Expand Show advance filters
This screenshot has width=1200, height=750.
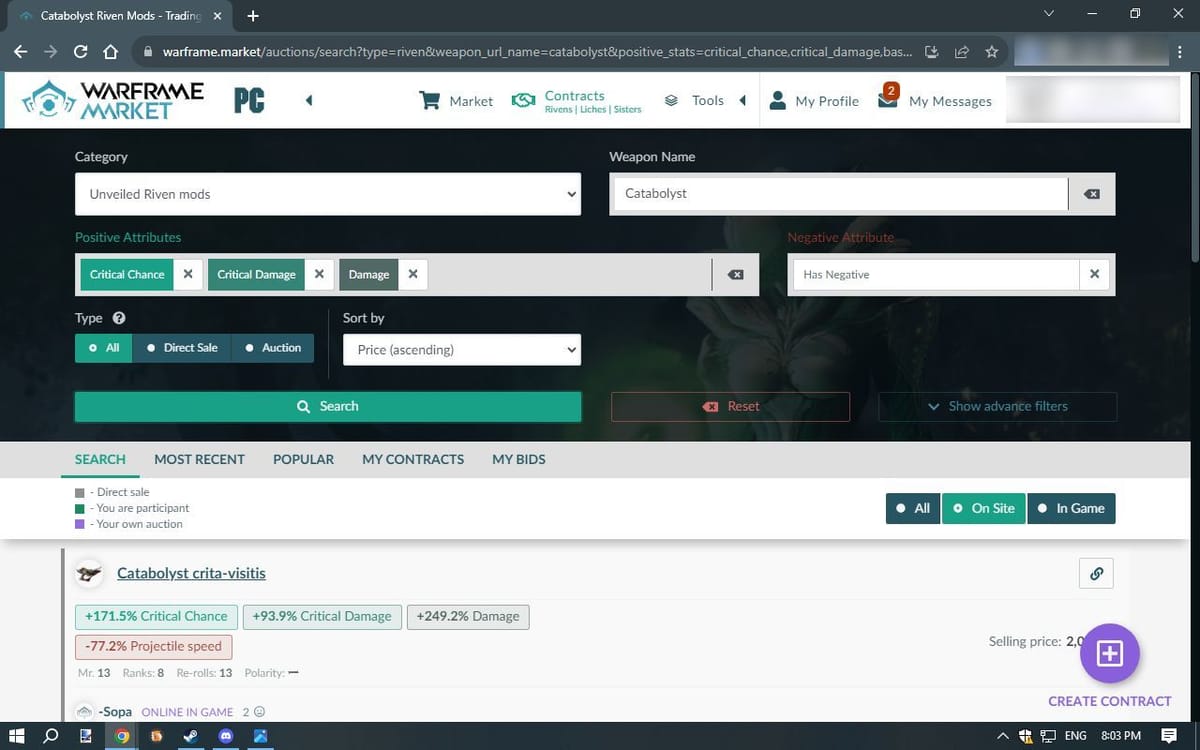coord(997,406)
